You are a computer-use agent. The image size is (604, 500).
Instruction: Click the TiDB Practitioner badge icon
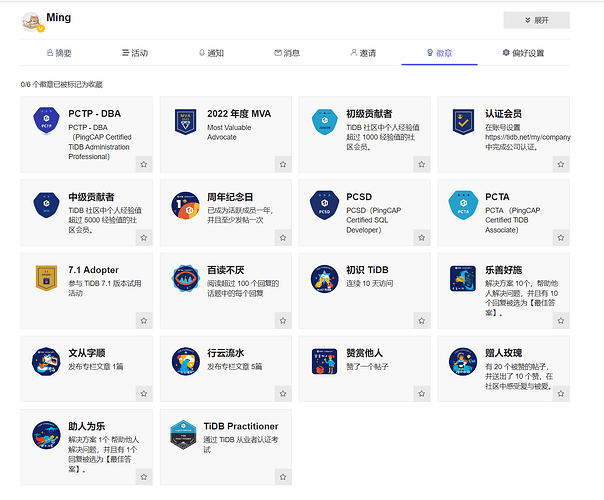click(184, 435)
